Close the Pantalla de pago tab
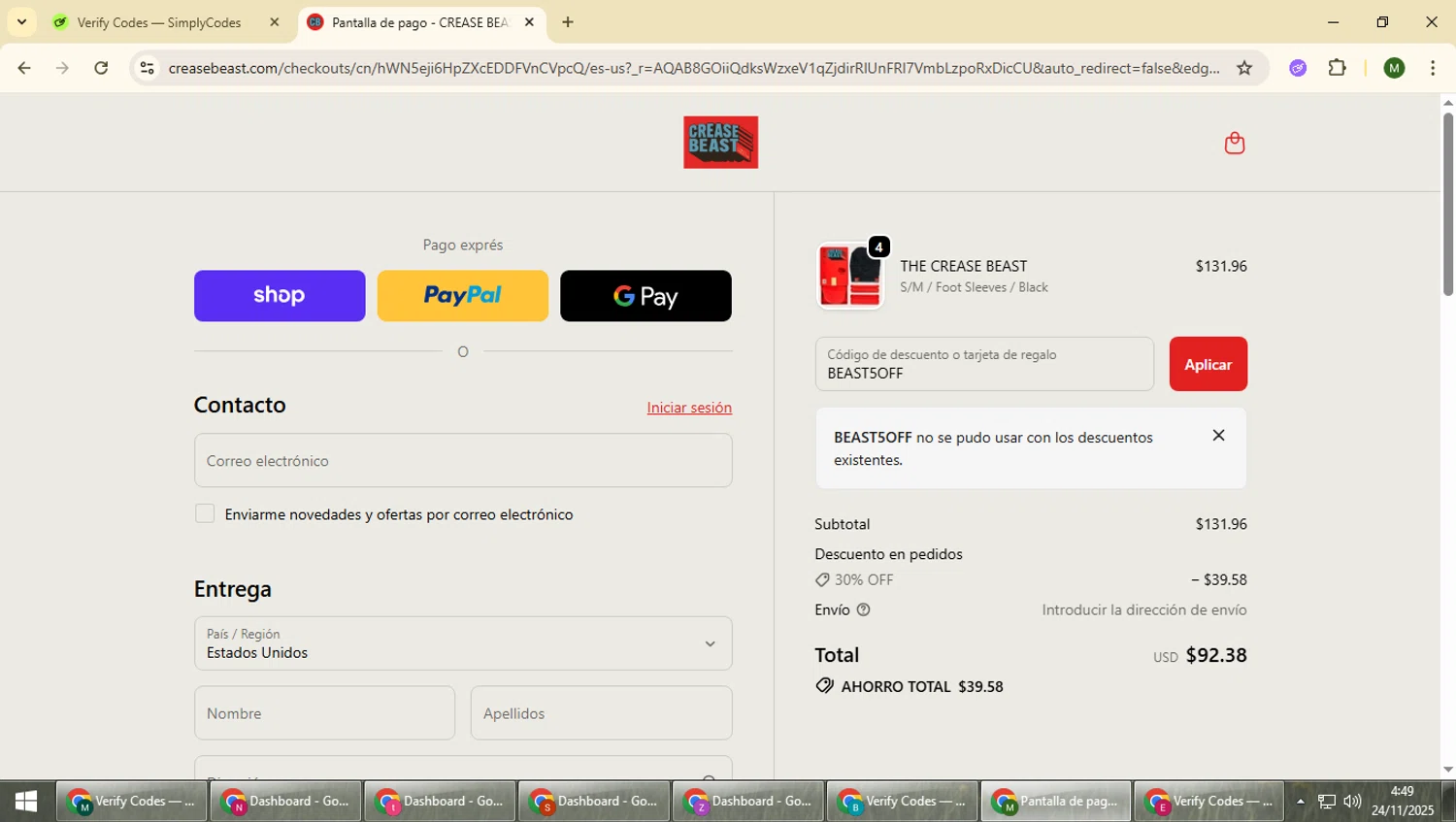Image resolution: width=1456 pixels, height=822 pixels. point(529,22)
